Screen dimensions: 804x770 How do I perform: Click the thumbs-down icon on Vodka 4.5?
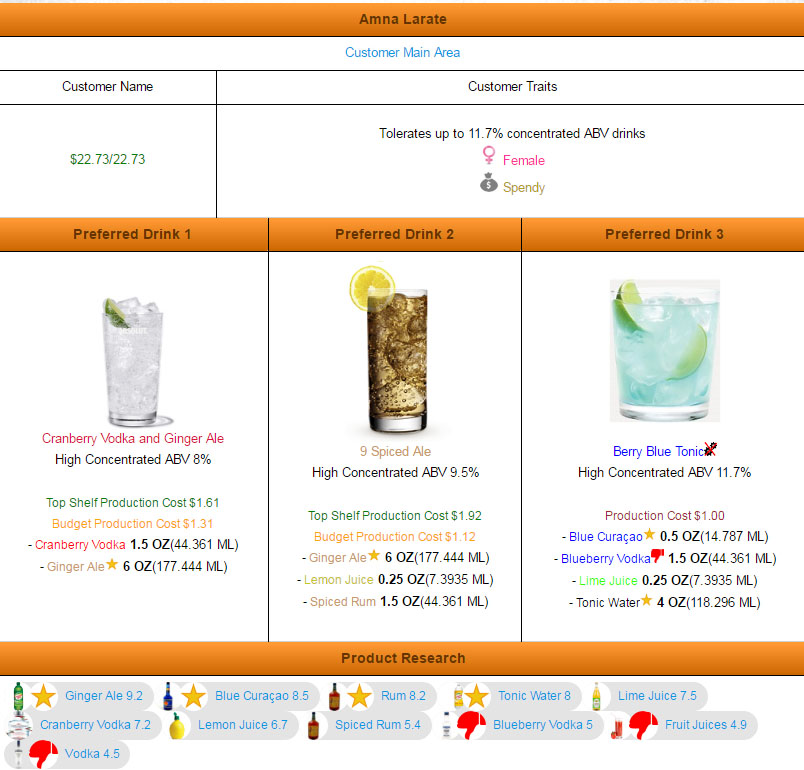pyautogui.click(x=42, y=753)
